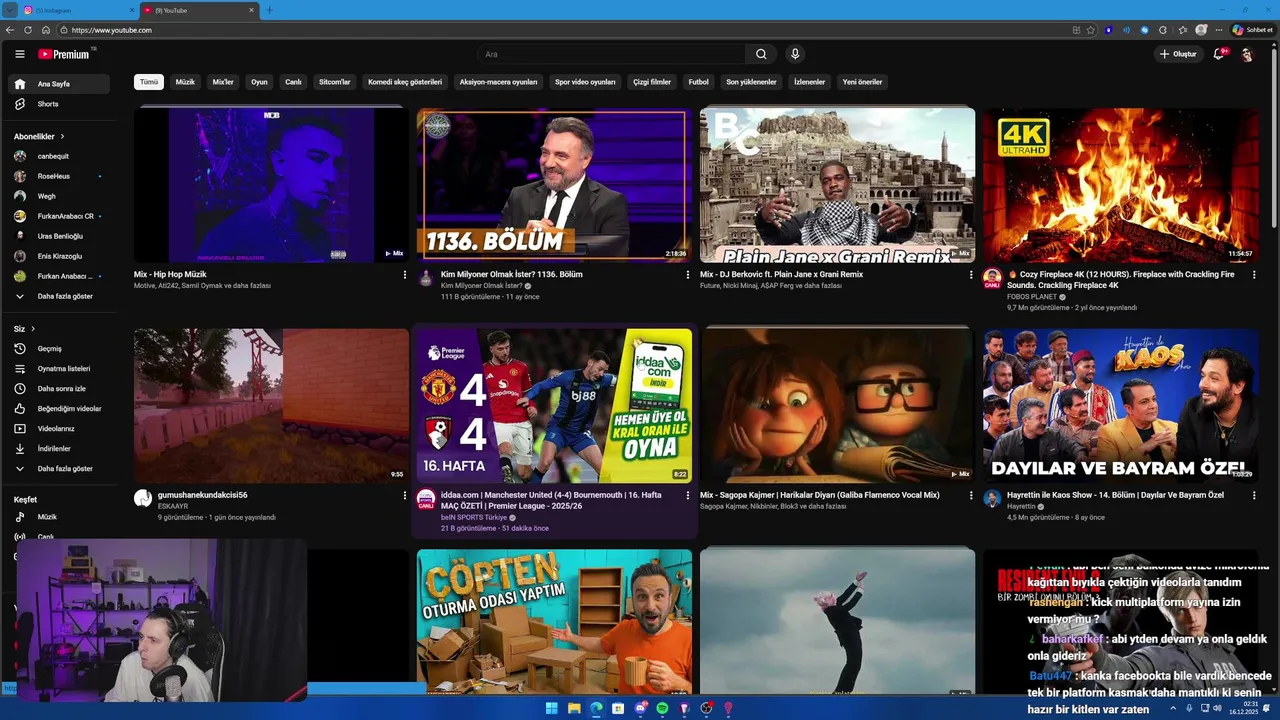Open the YouTube hamburger guide menu

(19, 54)
